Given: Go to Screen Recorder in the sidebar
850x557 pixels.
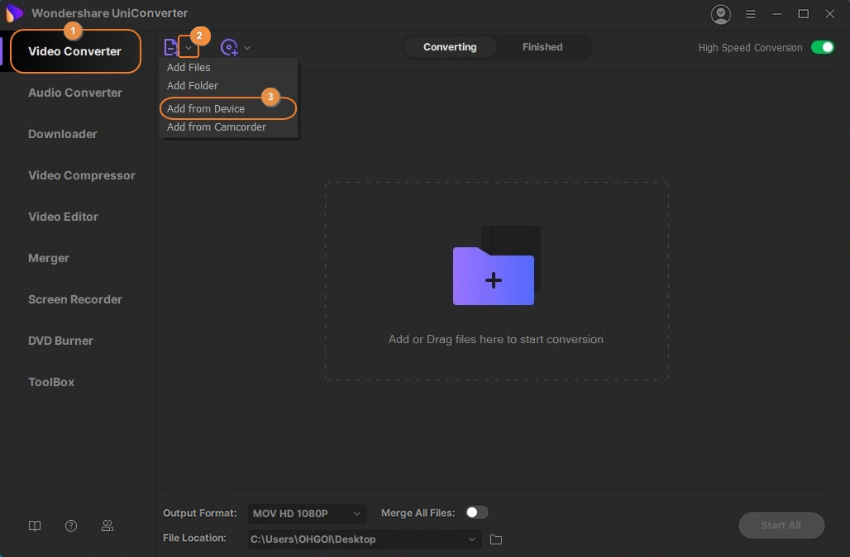Looking at the screenshot, I should point(75,299).
